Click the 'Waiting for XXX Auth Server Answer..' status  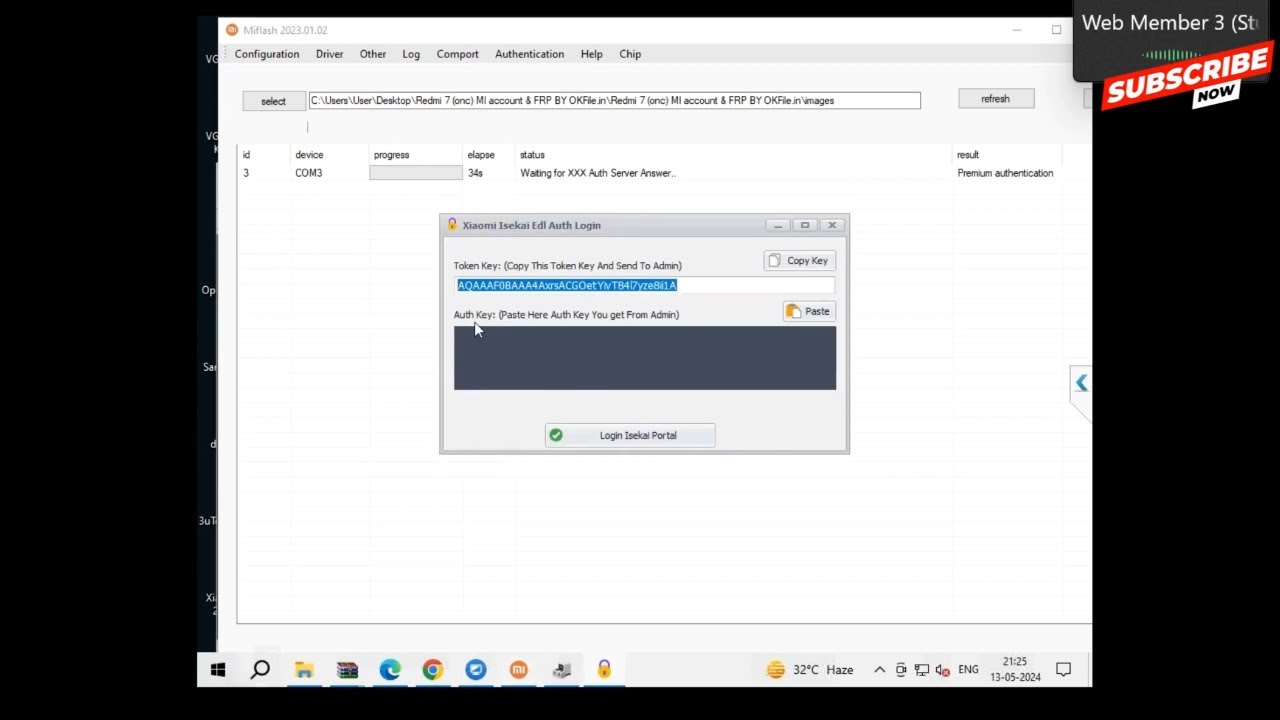pyautogui.click(x=598, y=173)
